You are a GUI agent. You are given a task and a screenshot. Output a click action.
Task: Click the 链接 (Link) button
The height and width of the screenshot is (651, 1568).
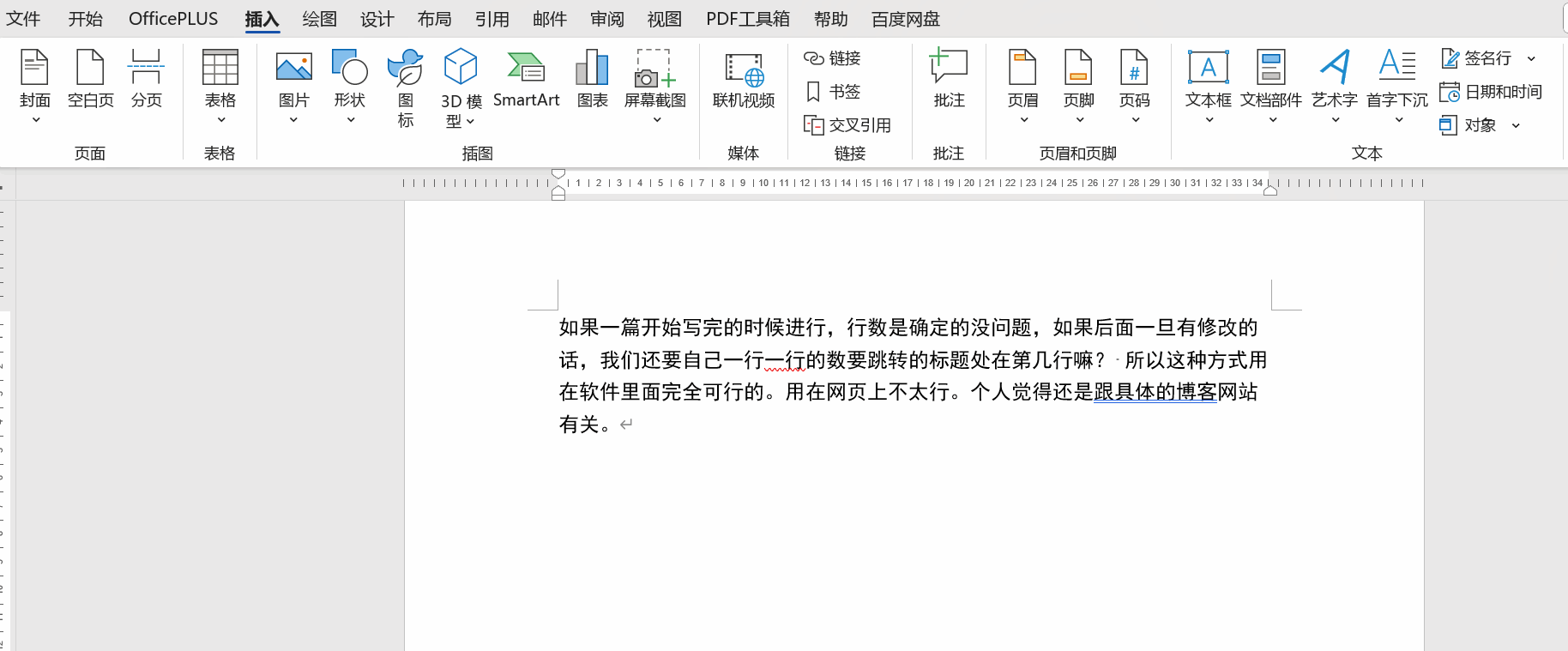[x=833, y=58]
